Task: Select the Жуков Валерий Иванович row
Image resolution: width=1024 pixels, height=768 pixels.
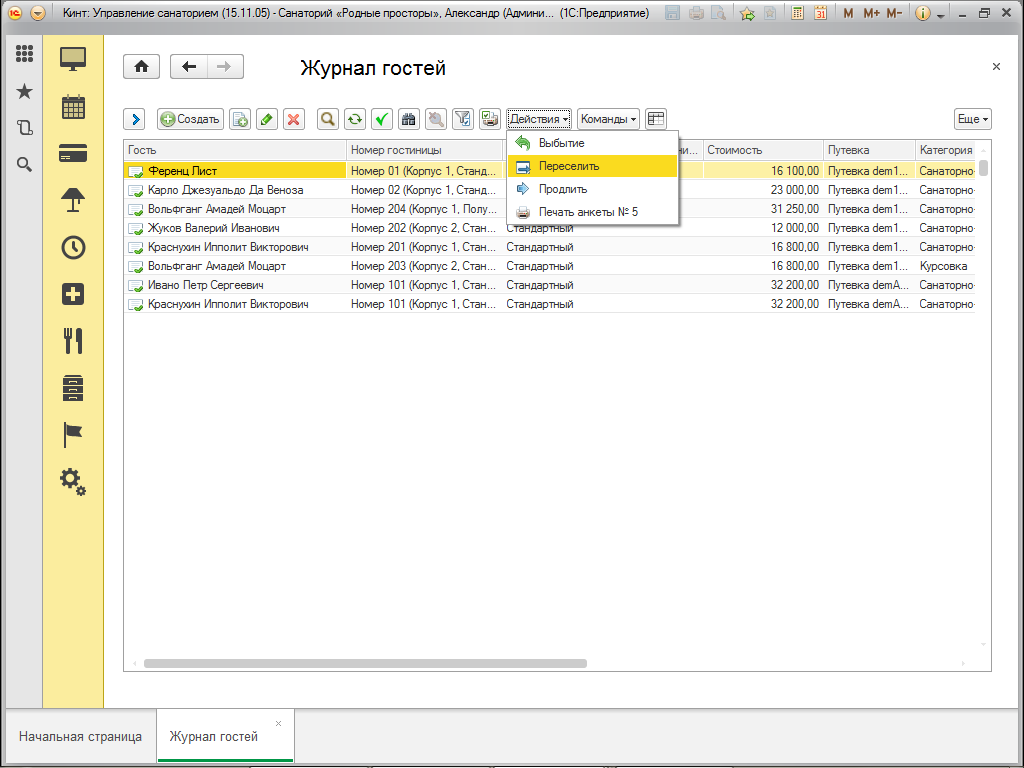Action: (x=214, y=228)
